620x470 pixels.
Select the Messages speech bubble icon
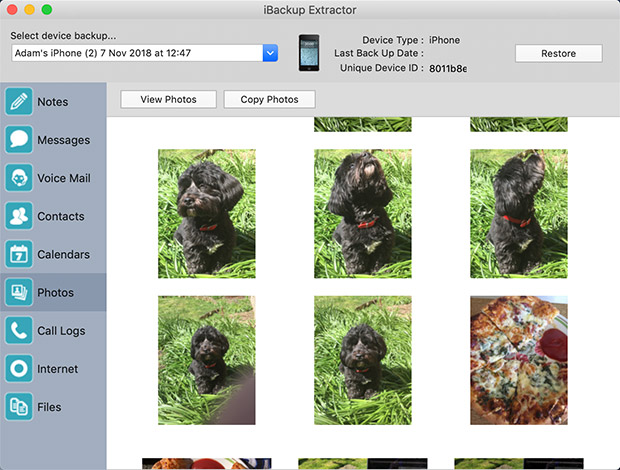pos(19,140)
